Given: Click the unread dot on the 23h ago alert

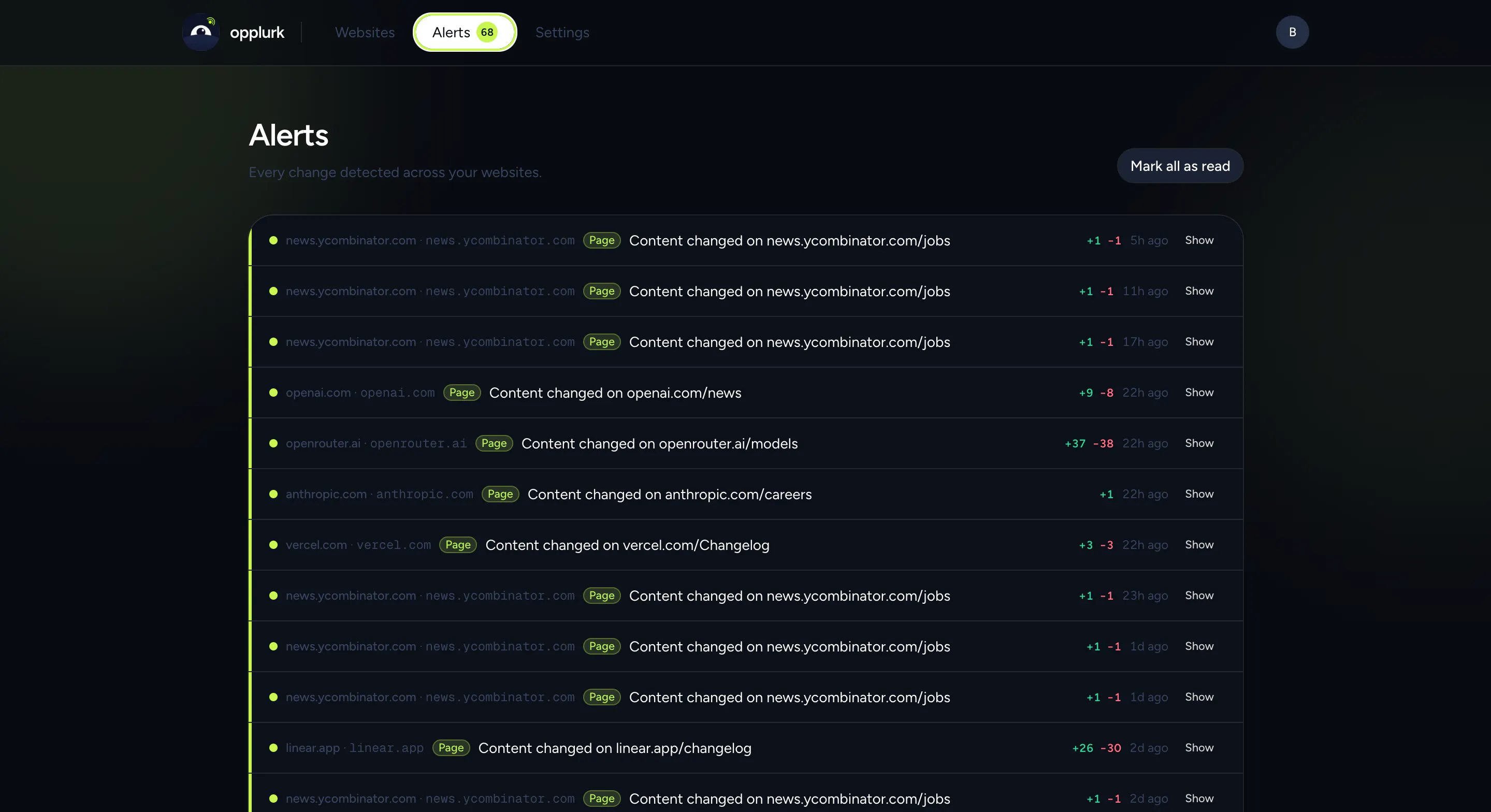Looking at the screenshot, I should pos(273,596).
